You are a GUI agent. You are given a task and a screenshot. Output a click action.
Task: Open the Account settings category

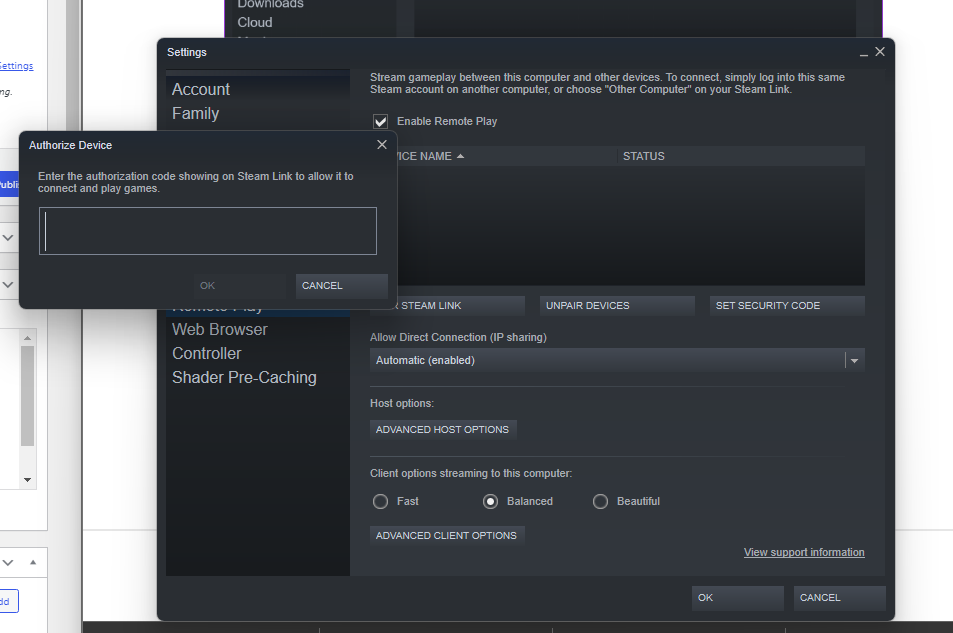point(201,89)
